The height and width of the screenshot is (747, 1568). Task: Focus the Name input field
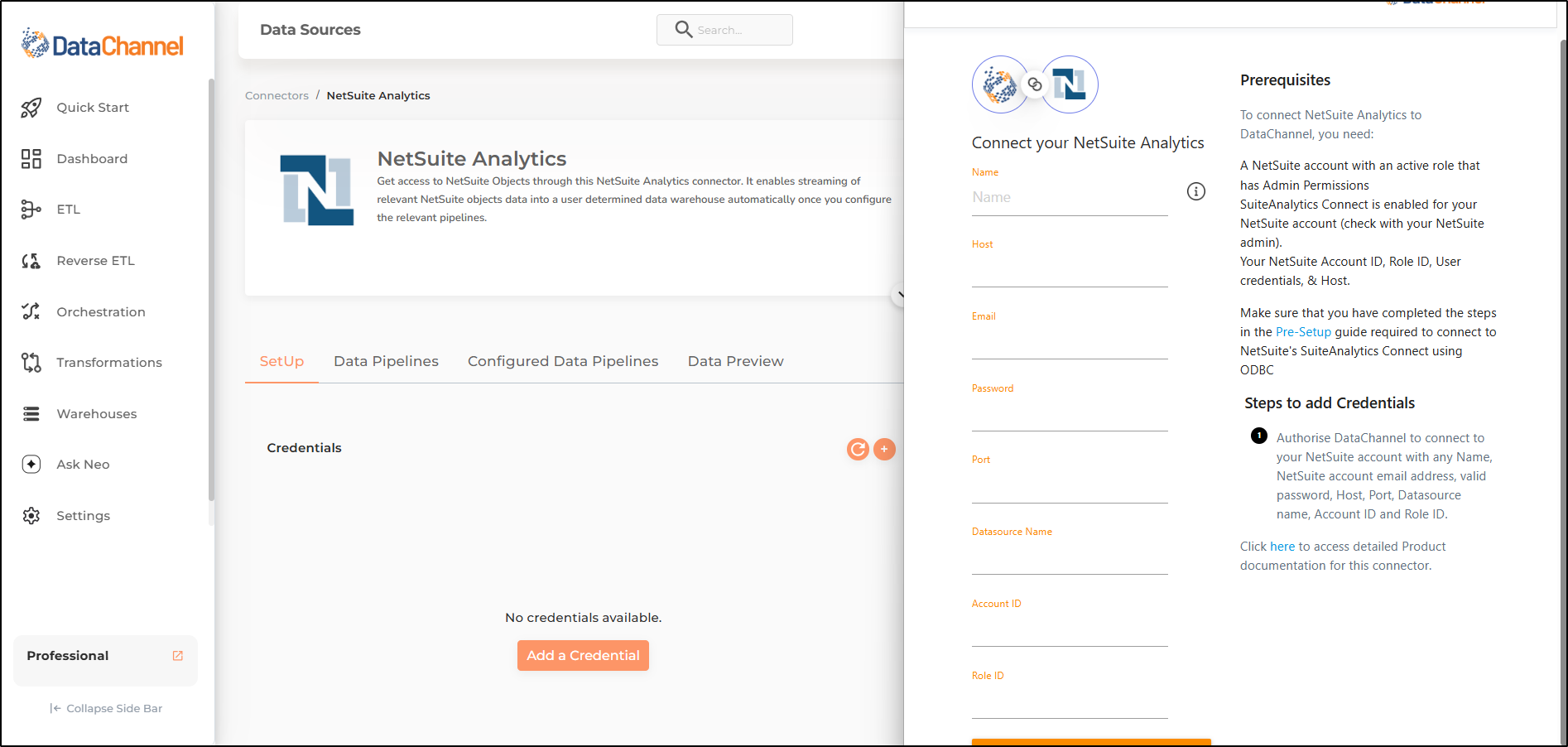1070,197
